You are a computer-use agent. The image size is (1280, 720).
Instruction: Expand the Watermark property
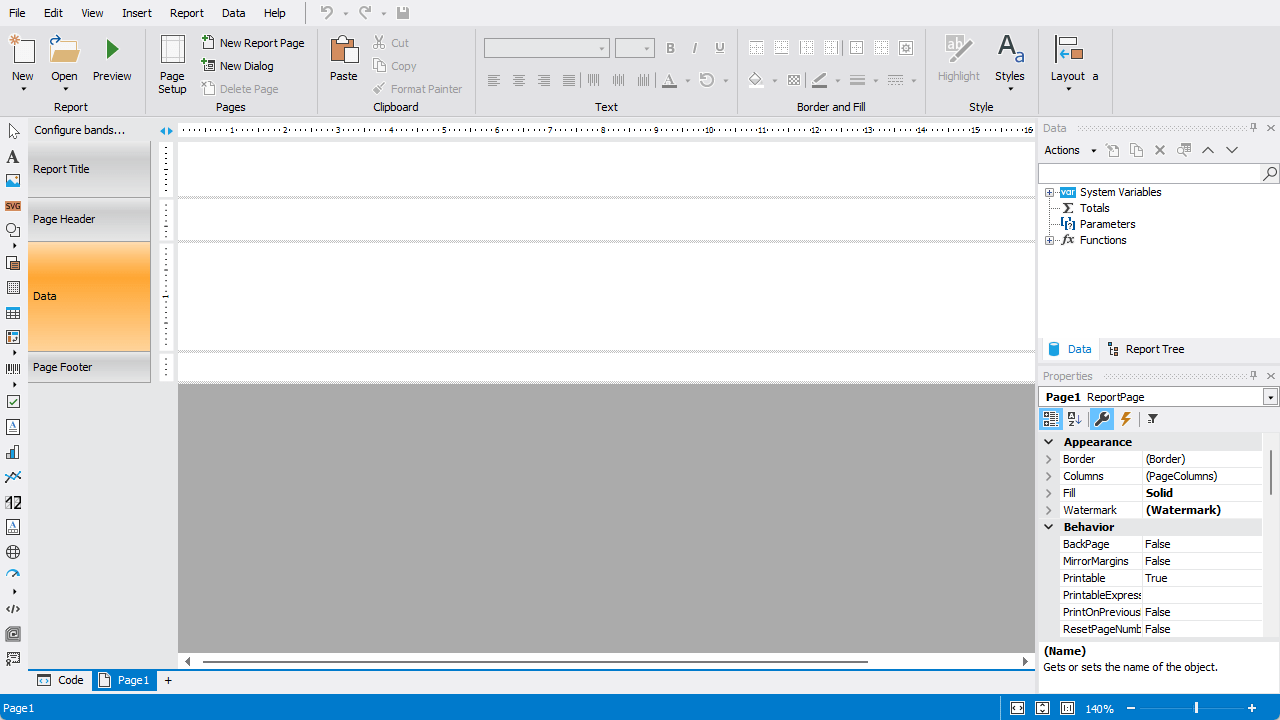click(1049, 510)
